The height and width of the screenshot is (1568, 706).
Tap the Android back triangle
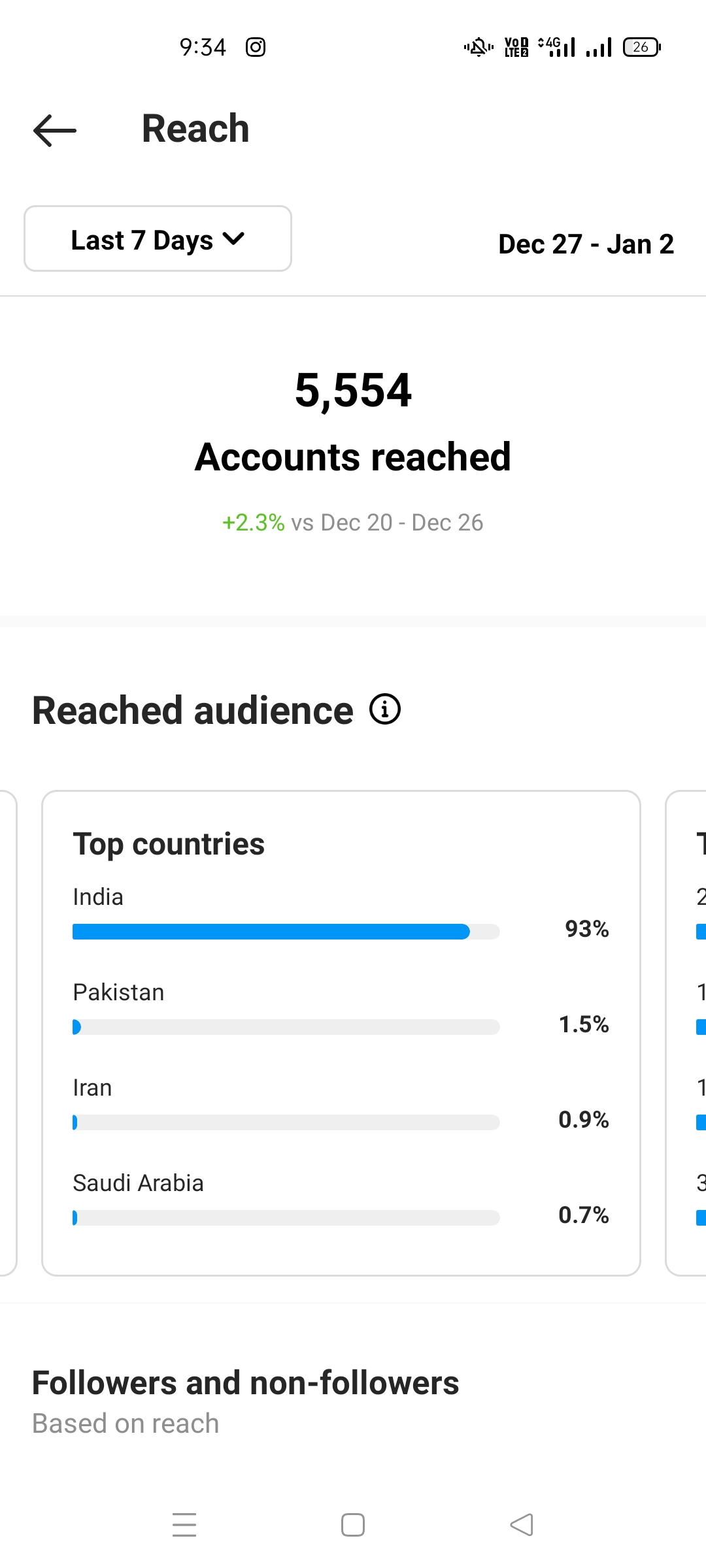pyautogui.click(x=522, y=1525)
